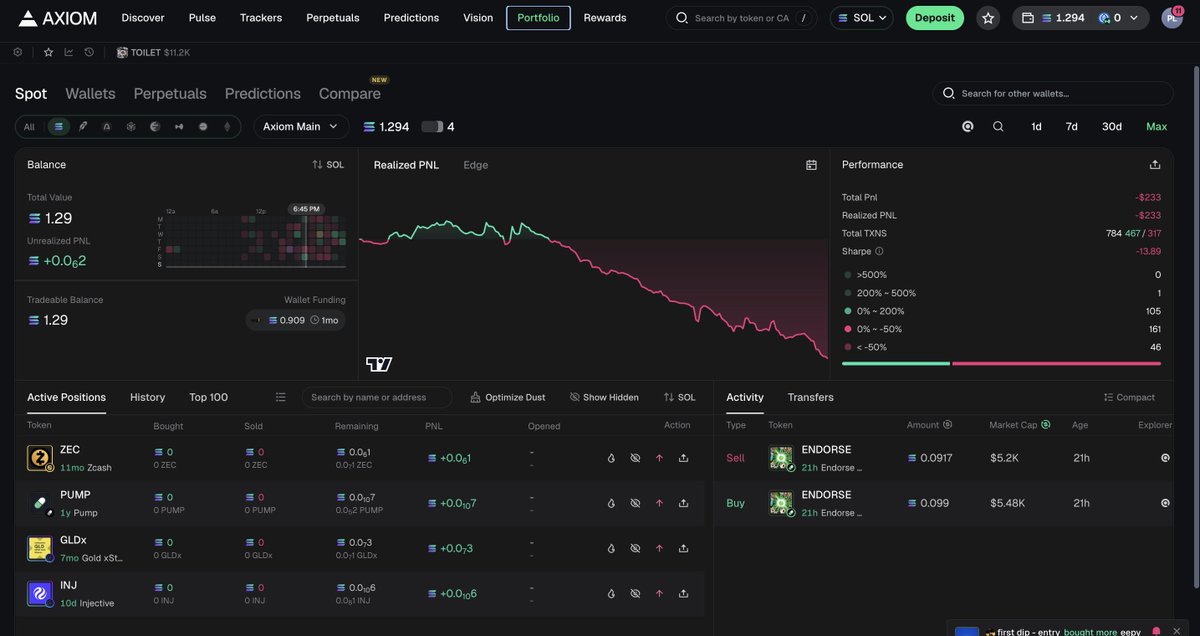Expand the wallet balance dropdown showing 1.294
This screenshot has width=1200, height=636.
coord(1082,18)
